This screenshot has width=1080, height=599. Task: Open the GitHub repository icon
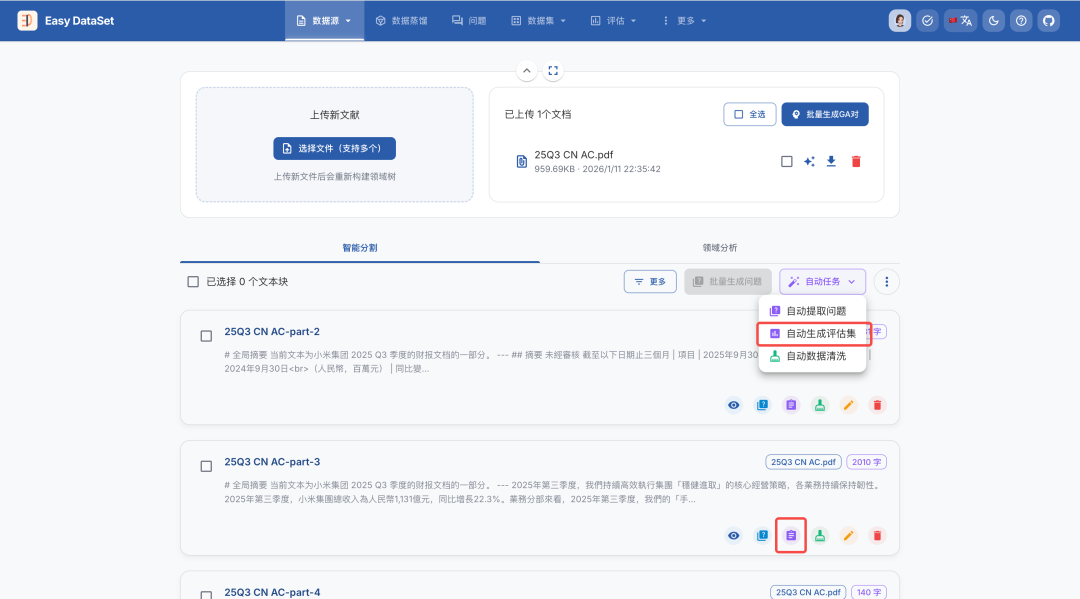(1049, 21)
